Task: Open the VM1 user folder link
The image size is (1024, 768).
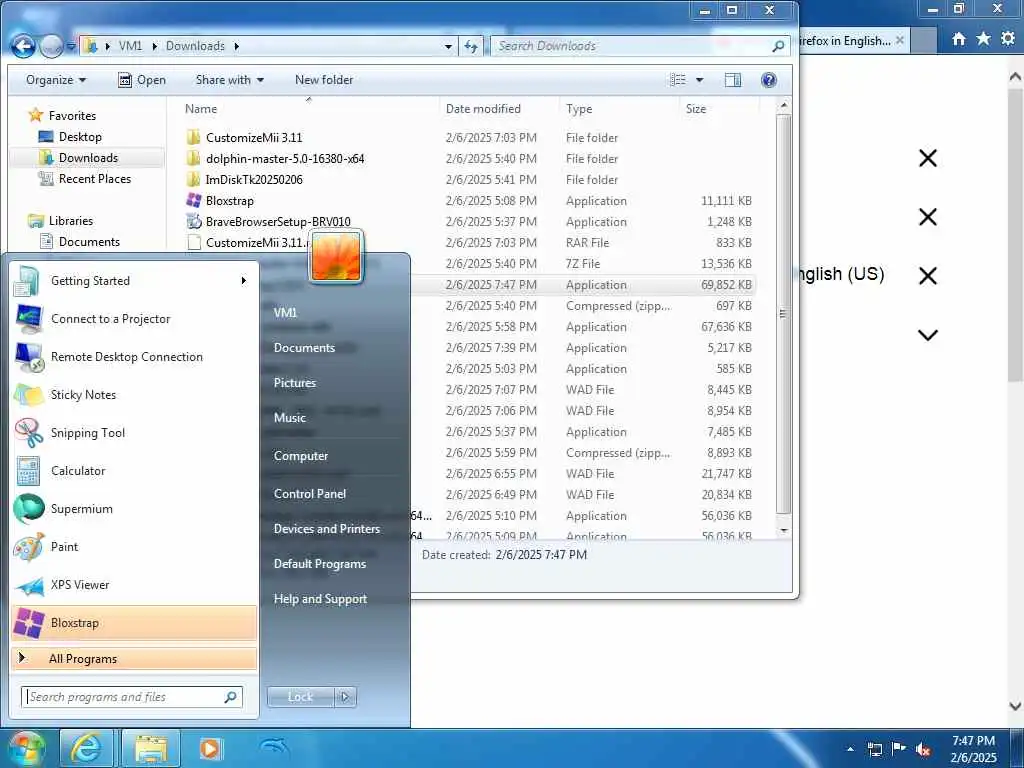Action: 285,312
